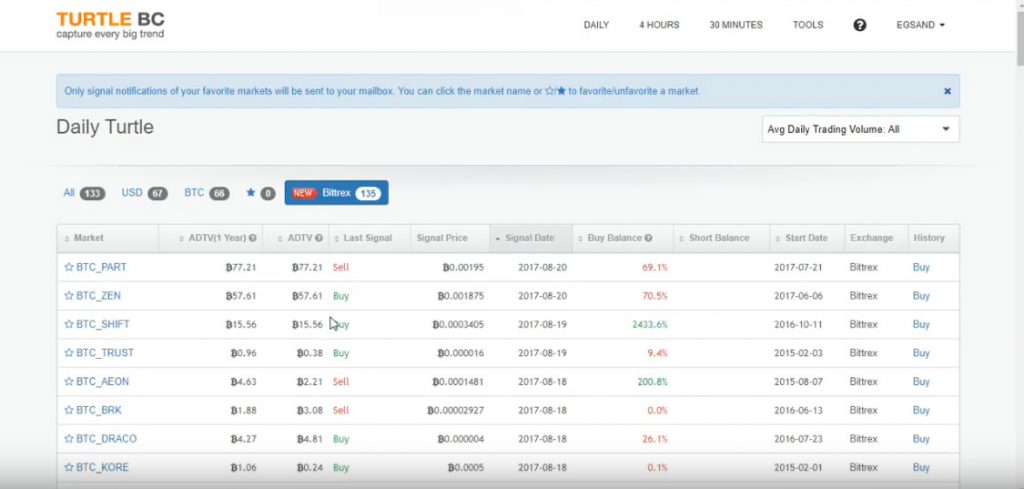Select the NEW Bittrex tab
Image resolution: width=1024 pixels, height=489 pixels.
pyautogui.click(x=336, y=193)
